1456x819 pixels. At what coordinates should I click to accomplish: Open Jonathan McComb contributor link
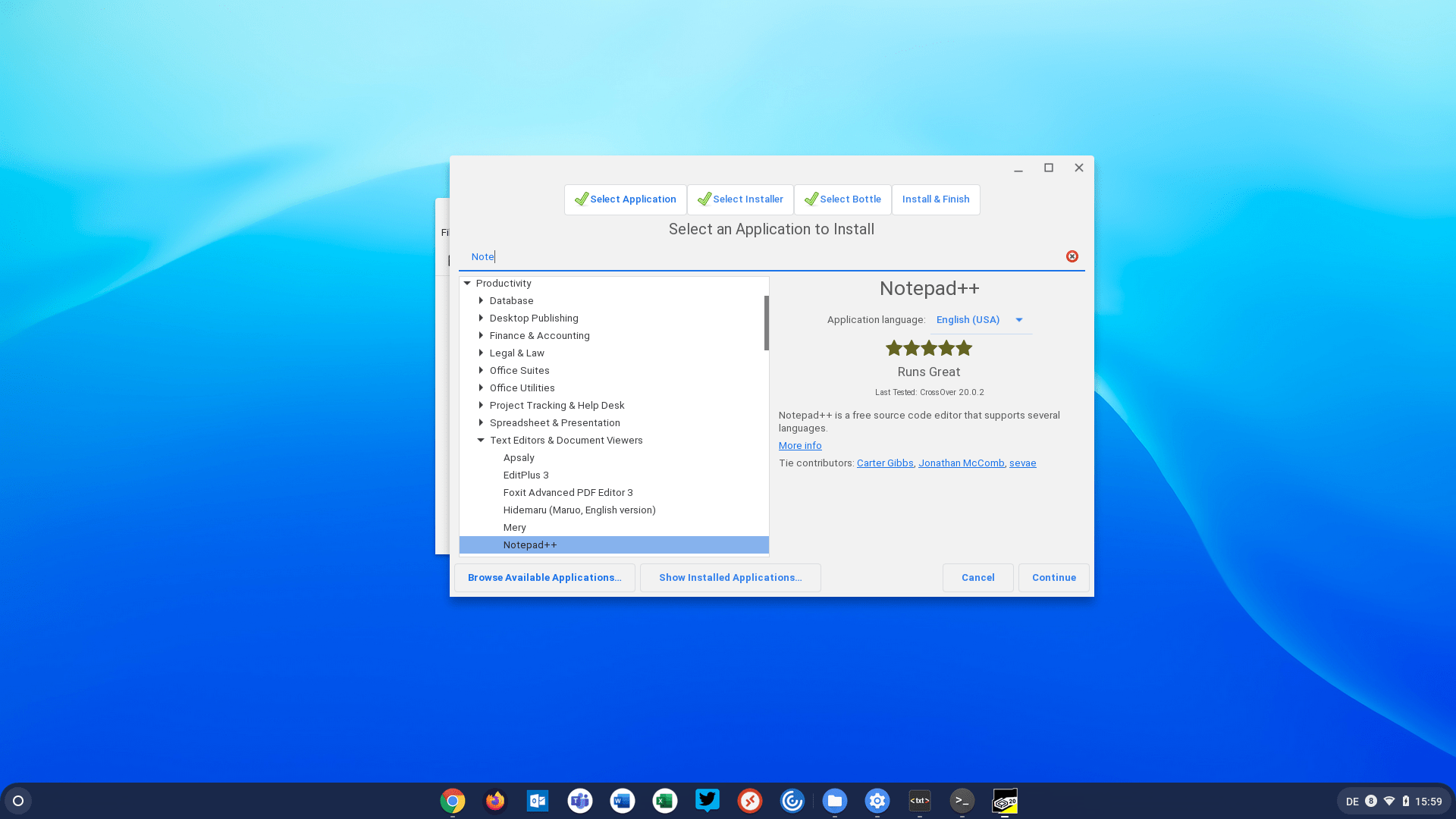[961, 463]
